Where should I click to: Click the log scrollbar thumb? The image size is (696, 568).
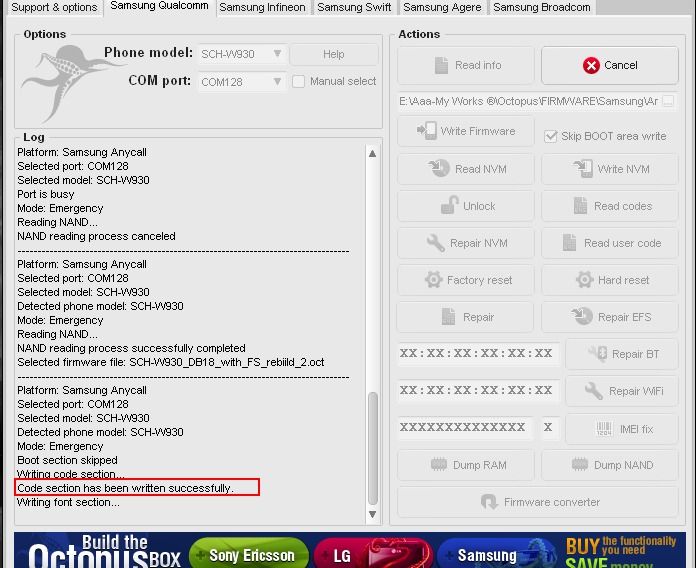373,448
